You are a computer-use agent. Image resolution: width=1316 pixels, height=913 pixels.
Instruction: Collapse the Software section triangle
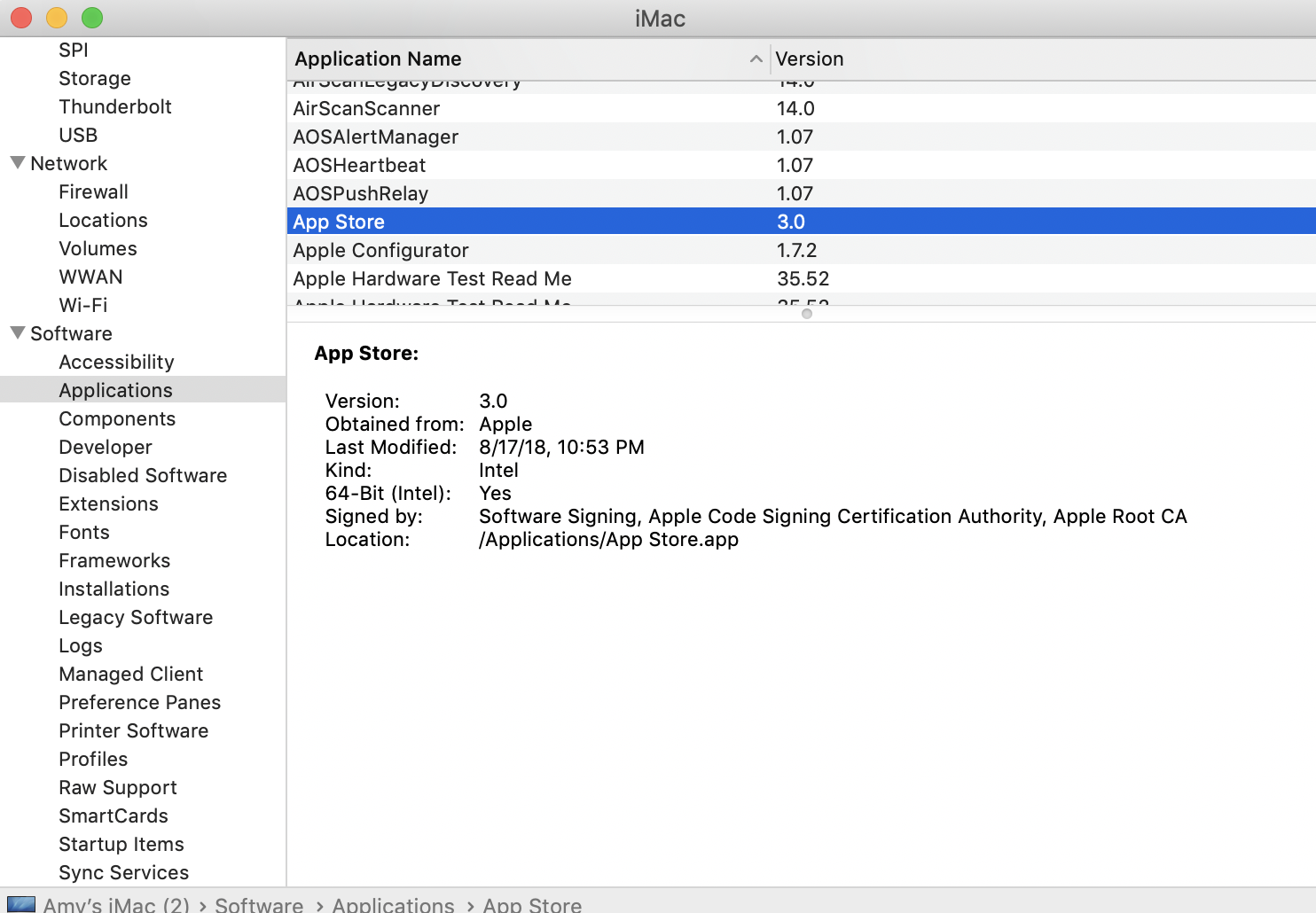click(18, 333)
